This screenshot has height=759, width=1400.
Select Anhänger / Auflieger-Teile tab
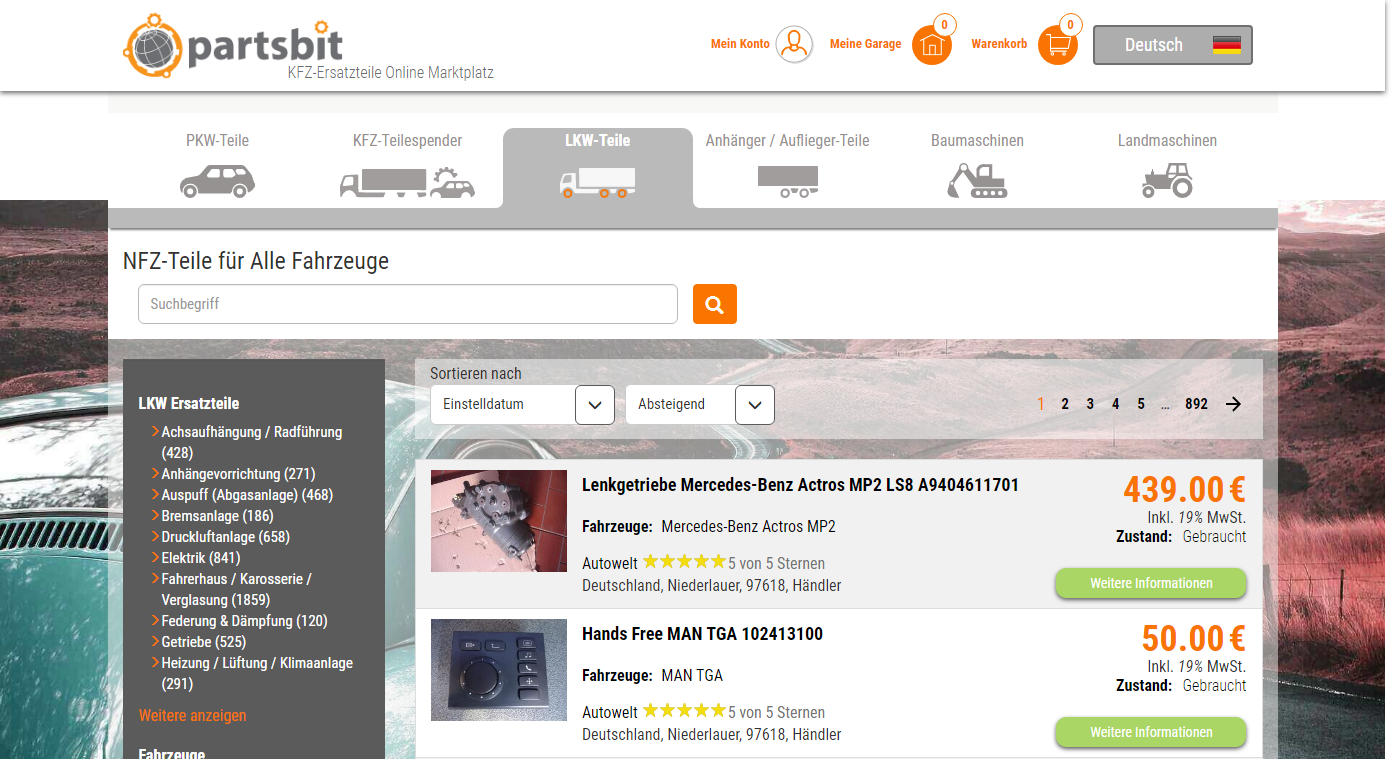pos(787,166)
